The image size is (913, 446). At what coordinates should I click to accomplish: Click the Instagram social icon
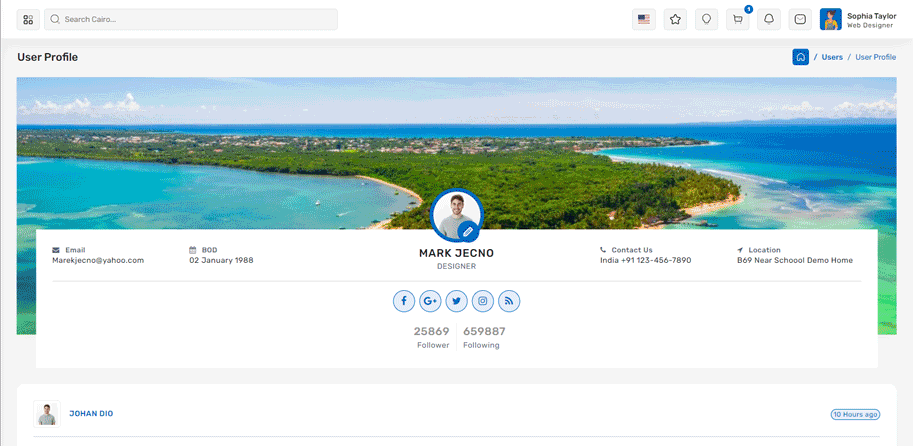coord(483,301)
